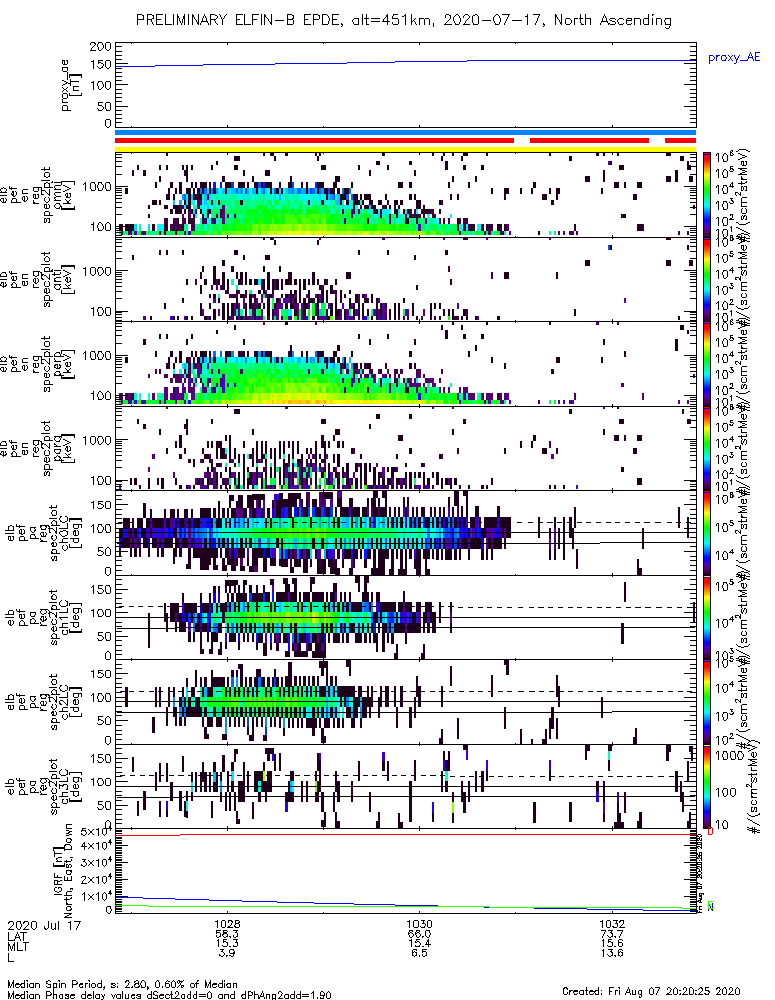Image resolution: width=775 pixels, height=1000 pixels.
Task: Click the L-shell value '13.6'
Action: pyautogui.click(x=612, y=953)
